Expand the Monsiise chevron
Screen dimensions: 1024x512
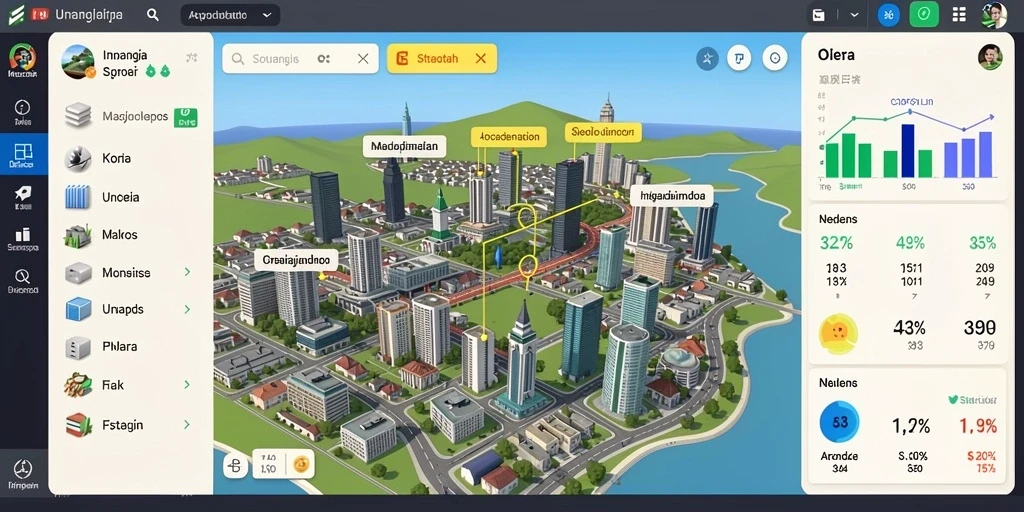click(187, 272)
